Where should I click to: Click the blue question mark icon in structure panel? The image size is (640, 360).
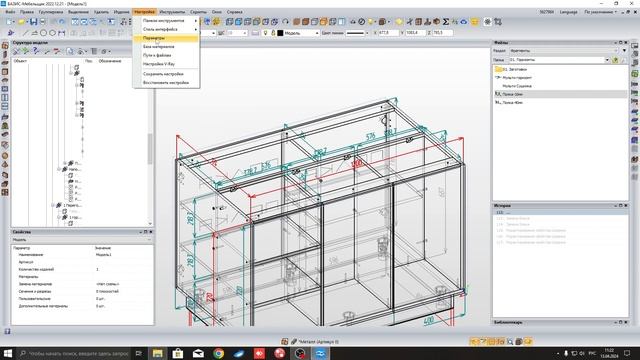point(36,51)
